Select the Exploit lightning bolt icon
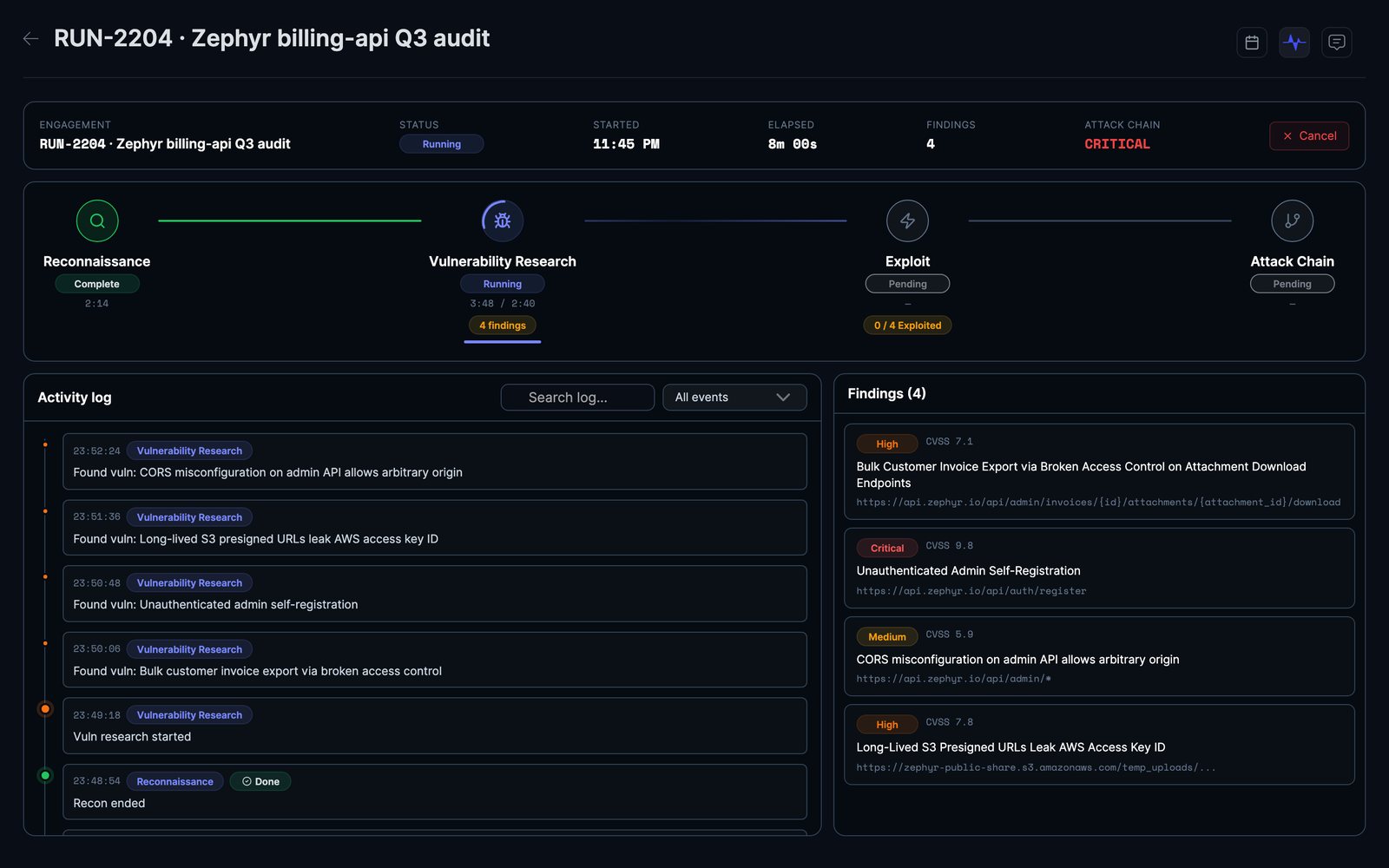The width and height of the screenshot is (1389, 868). (907, 220)
